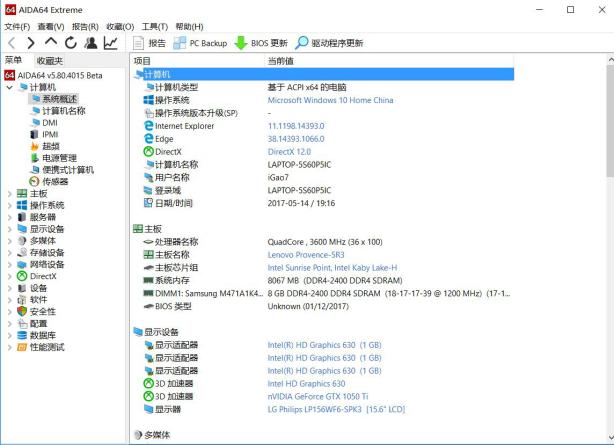
Task: Open 驱动程序更新 driver update tool
Action: pos(329,43)
